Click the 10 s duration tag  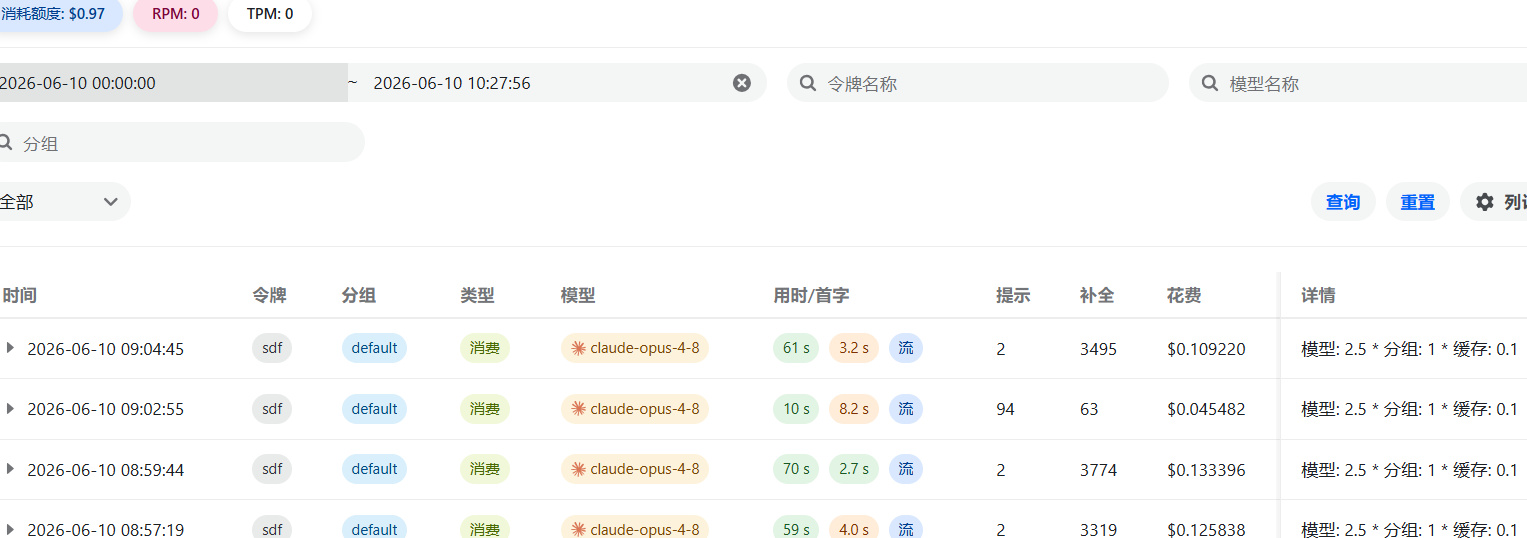(796, 409)
